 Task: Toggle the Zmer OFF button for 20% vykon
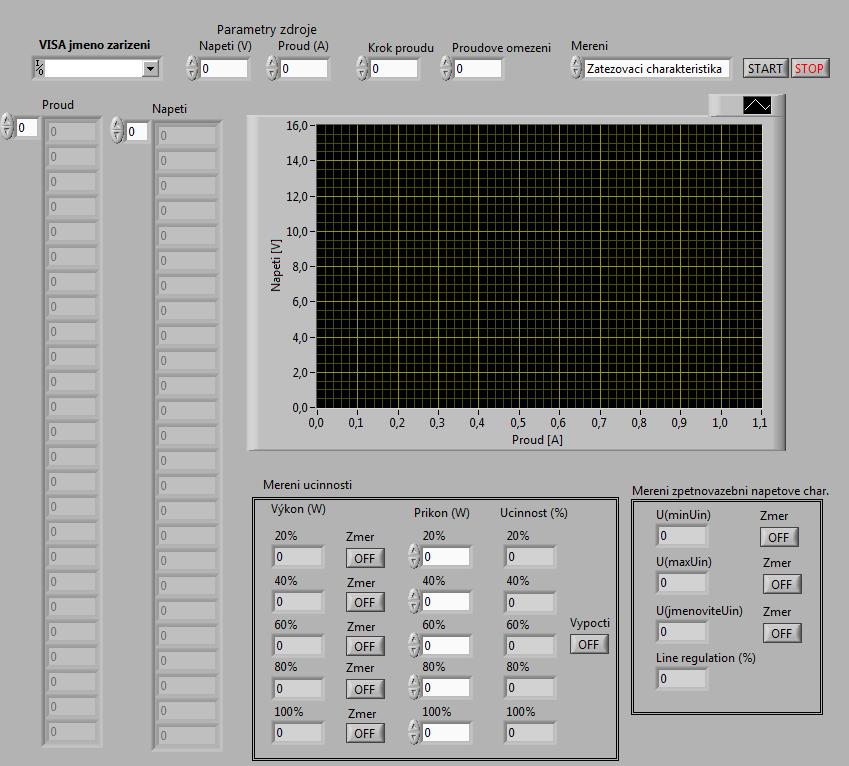pos(365,558)
